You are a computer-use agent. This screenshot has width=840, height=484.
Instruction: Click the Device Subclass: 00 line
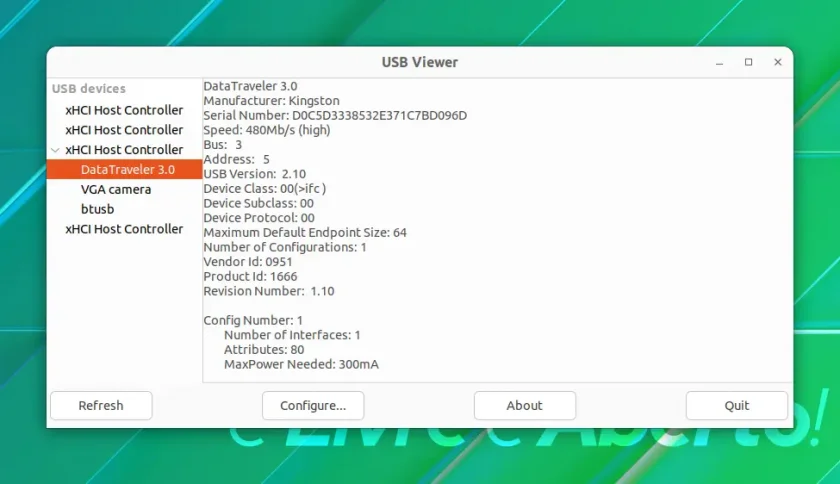[258, 203]
